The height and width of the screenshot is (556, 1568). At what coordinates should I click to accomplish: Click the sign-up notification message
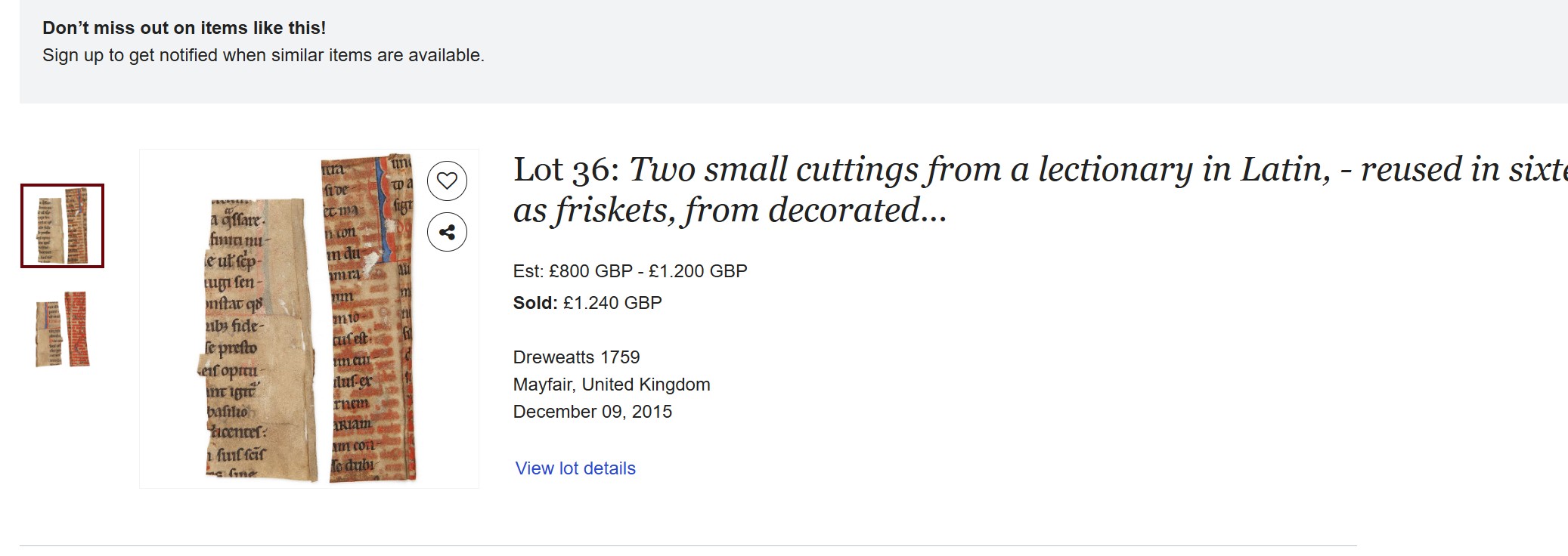(263, 55)
